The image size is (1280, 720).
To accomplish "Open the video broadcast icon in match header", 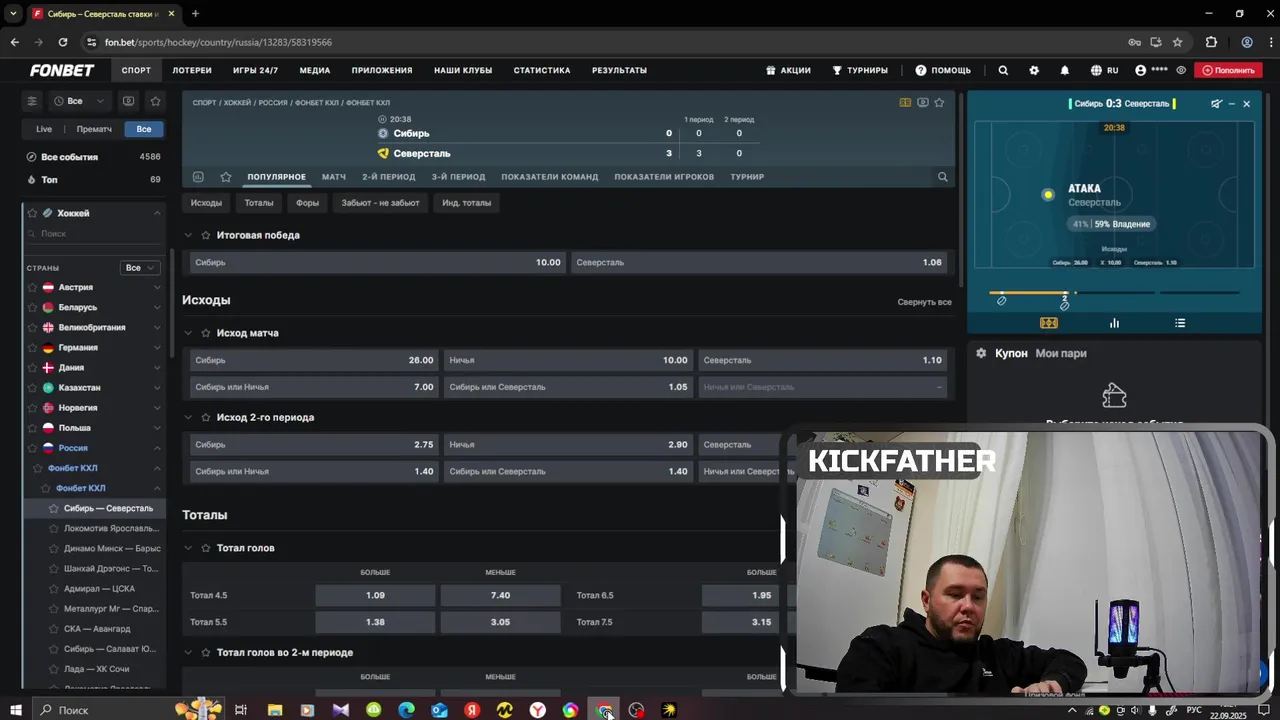I will [x=922, y=102].
